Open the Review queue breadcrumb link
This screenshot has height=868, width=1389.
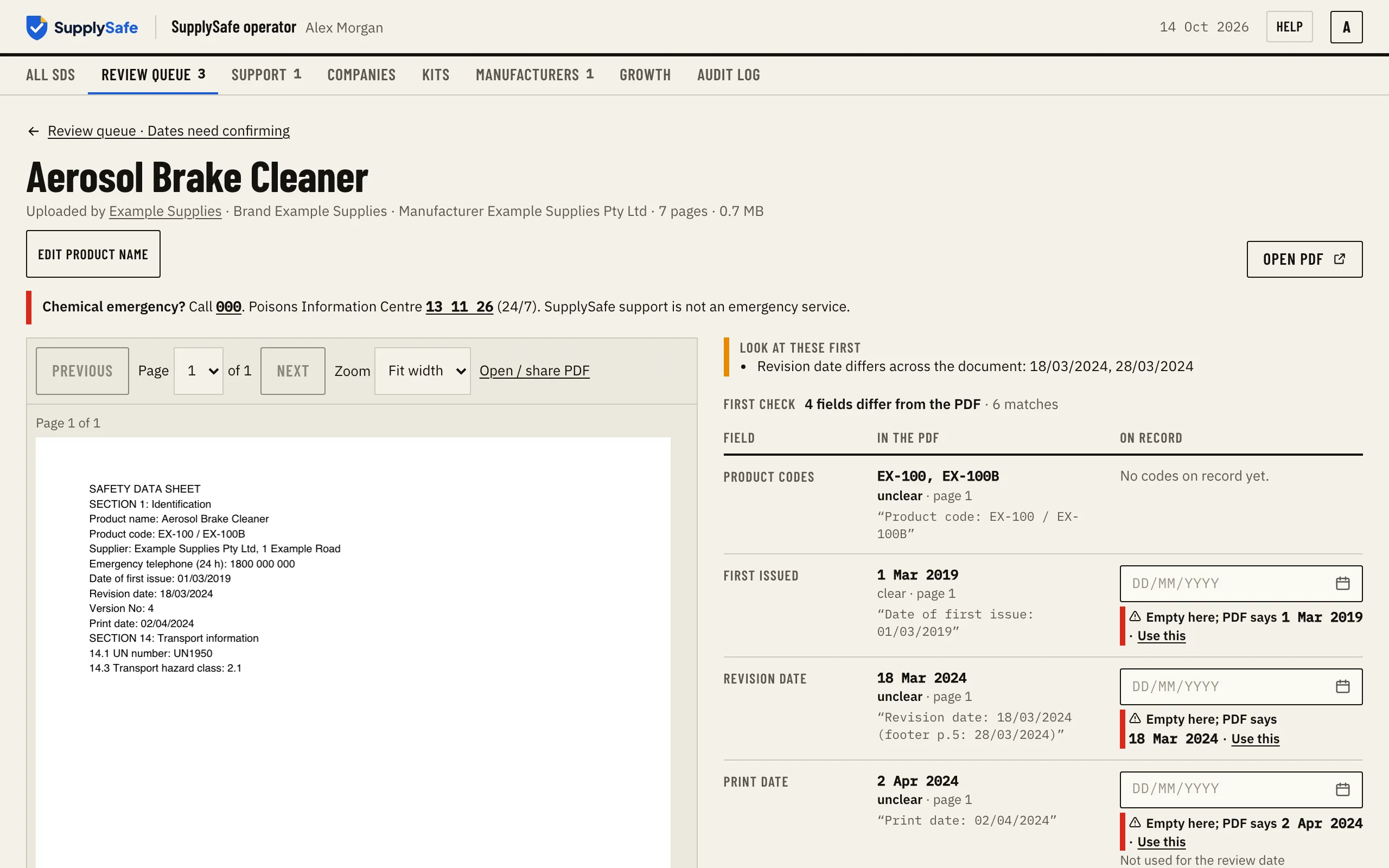[169, 131]
